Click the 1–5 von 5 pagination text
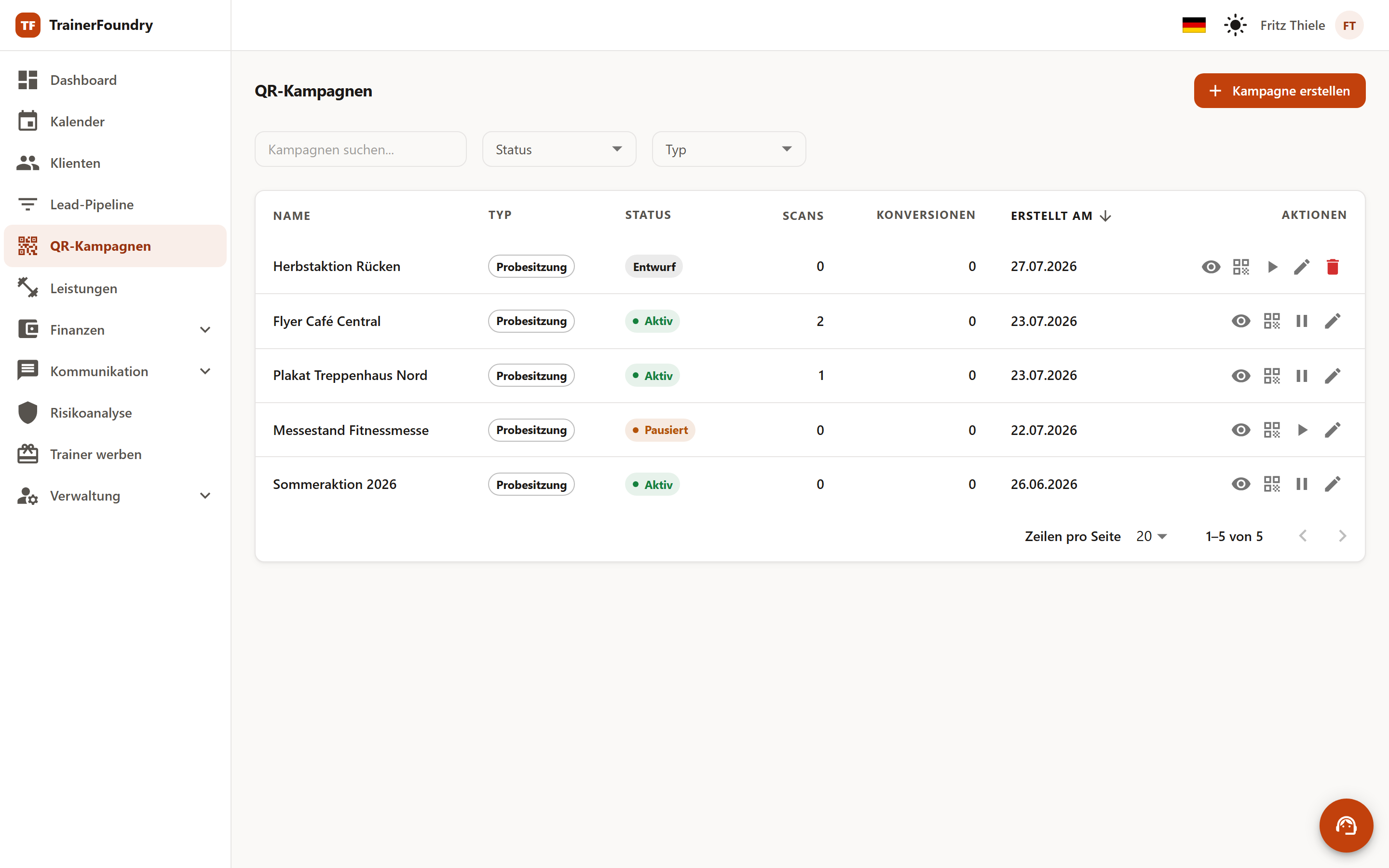This screenshot has height=868, width=1389. coord(1234,536)
